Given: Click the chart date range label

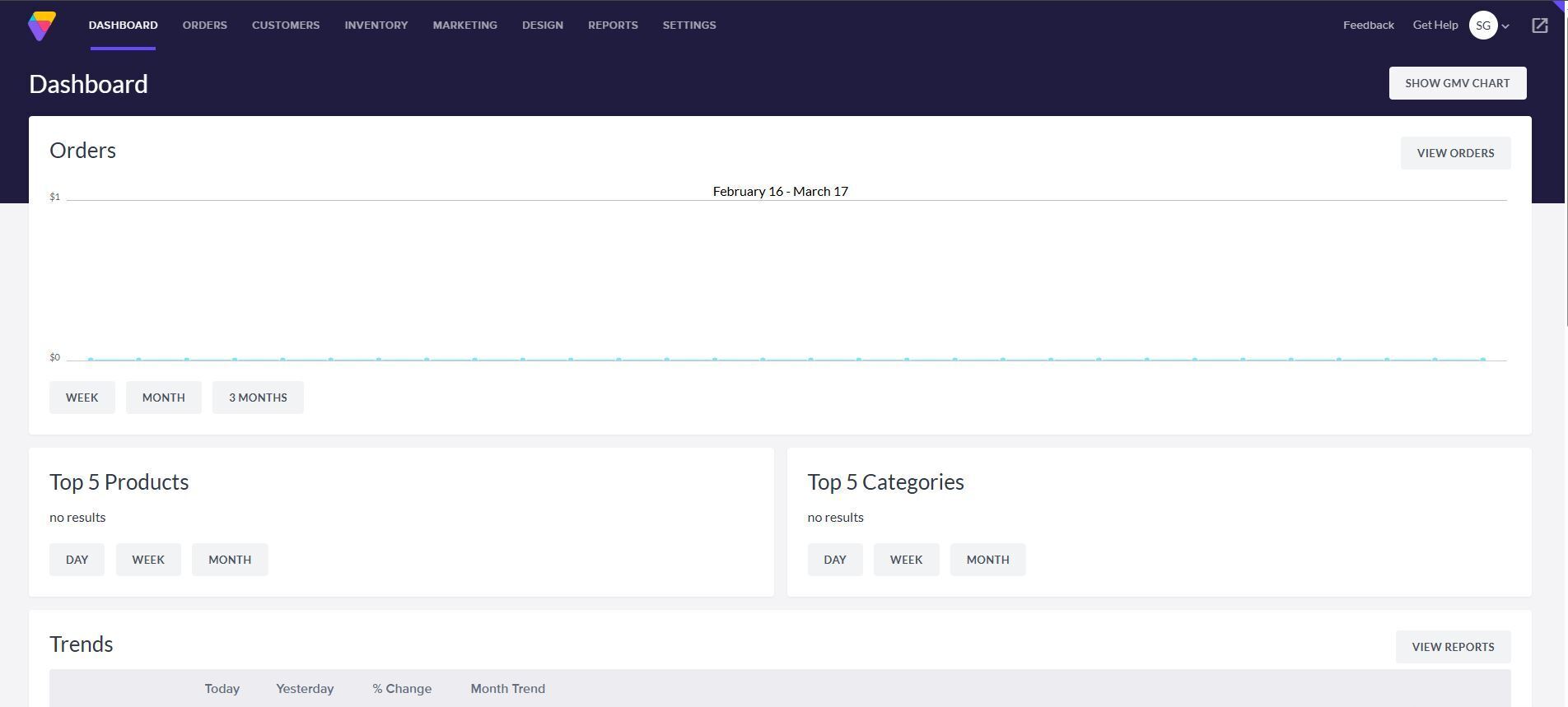Looking at the screenshot, I should 780,191.
